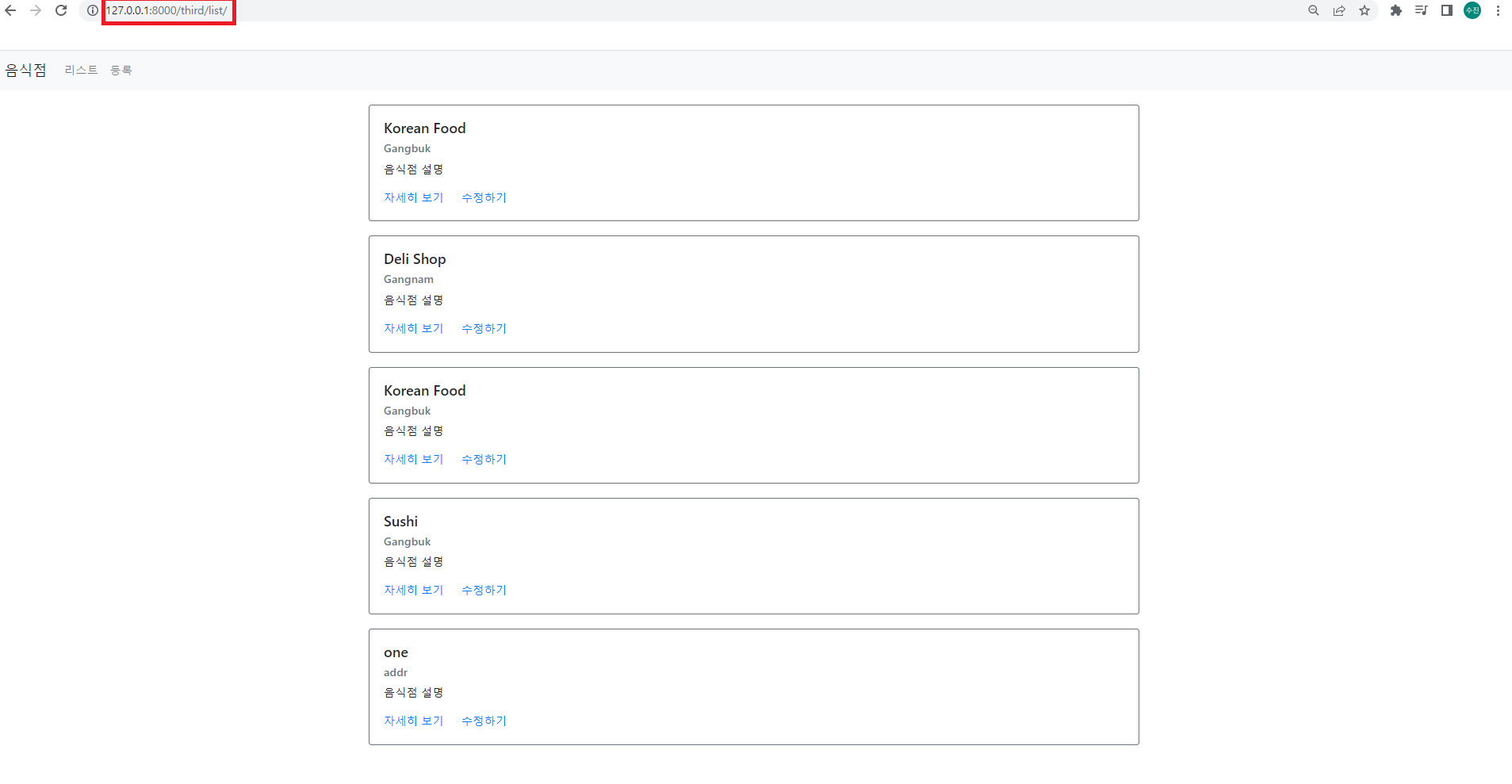The image size is (1512, 784).
Task: Bookmark this page with the star icon
Action: pyautogui.click(x=1365, y=10)
